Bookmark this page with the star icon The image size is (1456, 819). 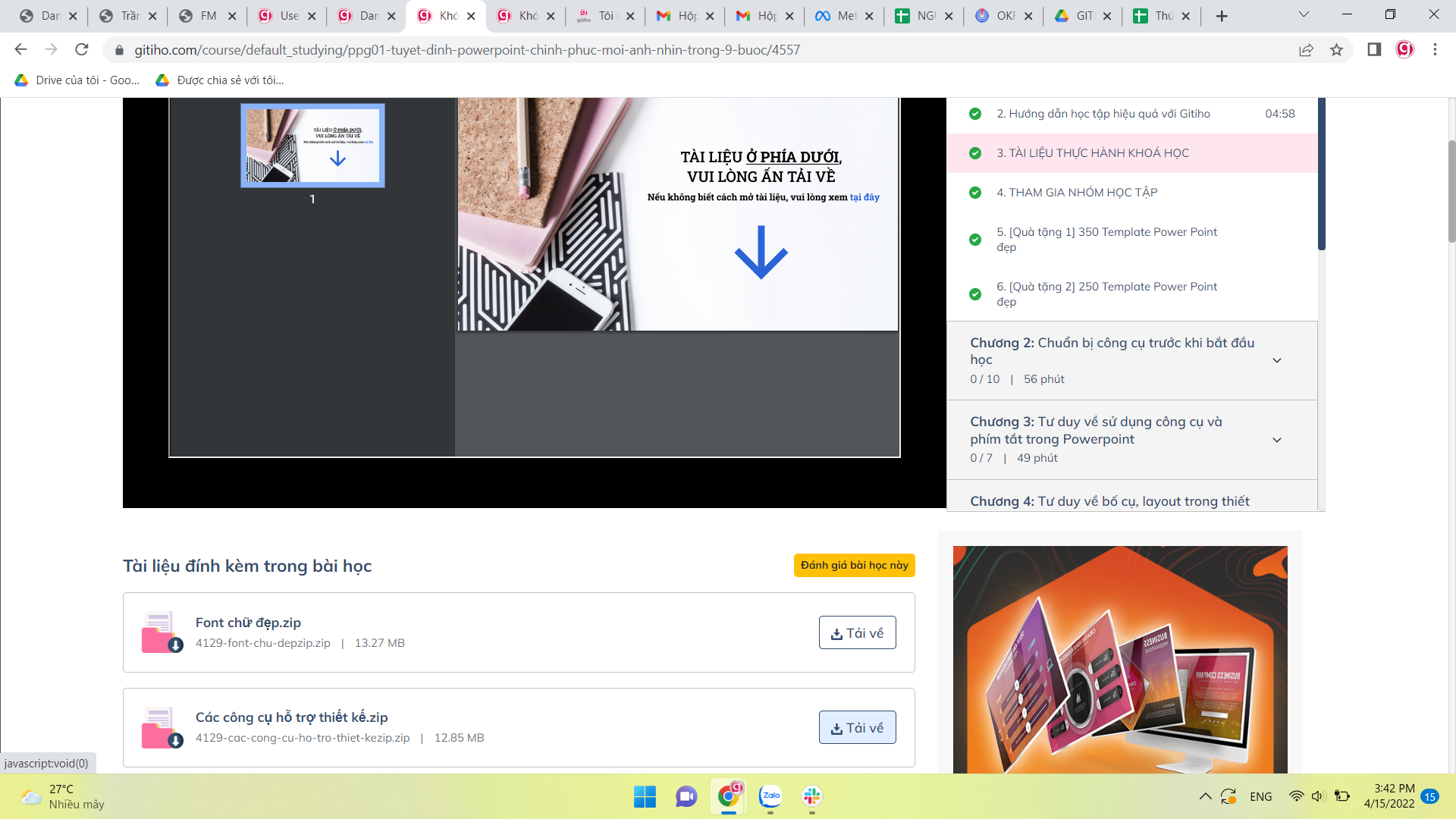point(1336,49)
